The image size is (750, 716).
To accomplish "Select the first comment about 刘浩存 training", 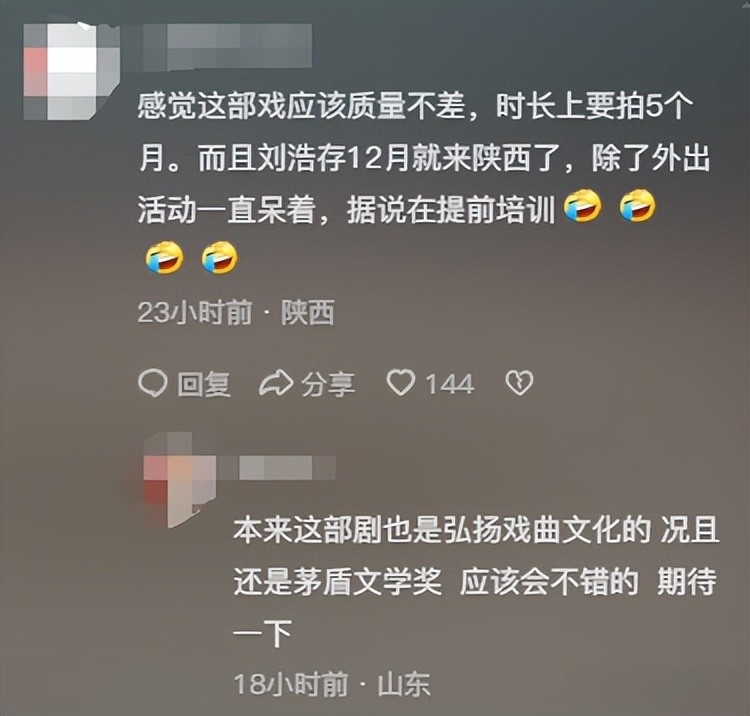I will [x=424, y=184].
